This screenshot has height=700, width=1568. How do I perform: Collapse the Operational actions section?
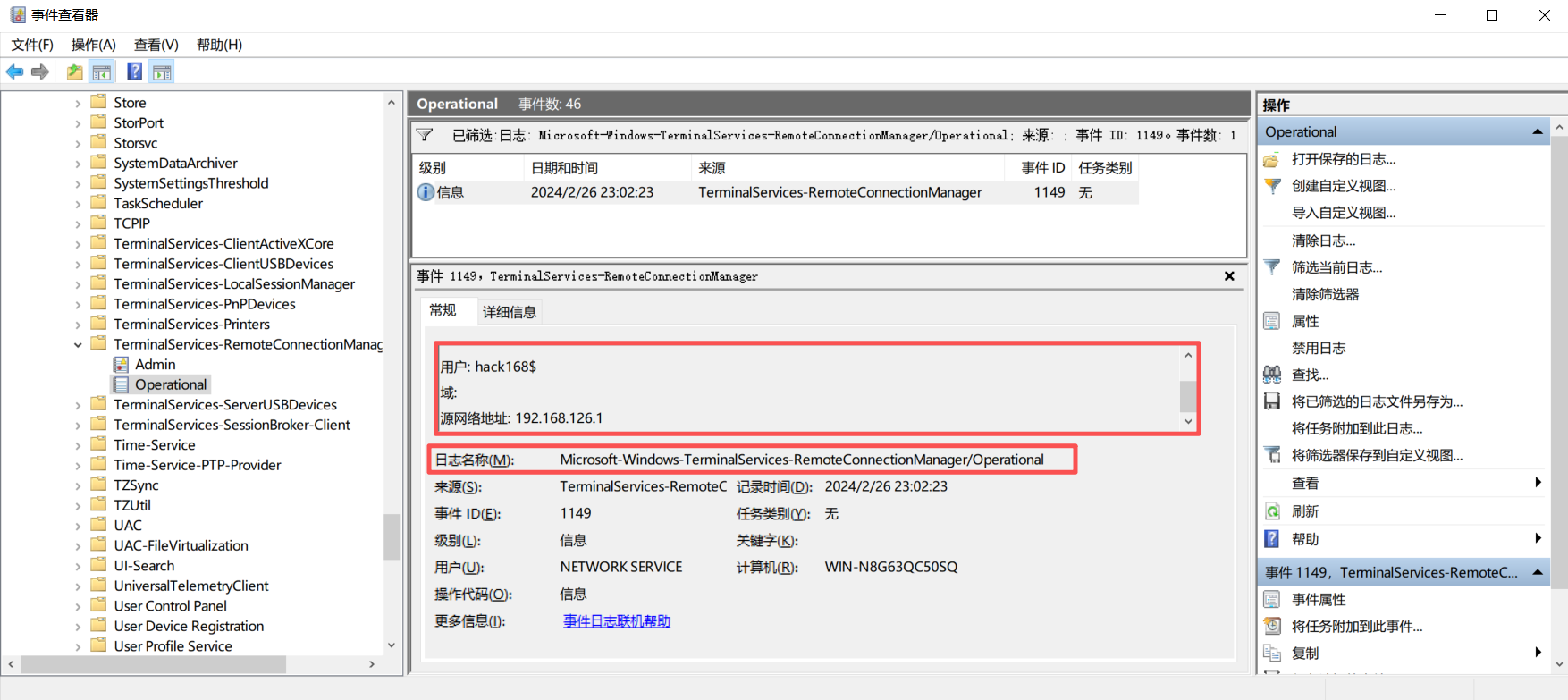[x=1538, y=131]
